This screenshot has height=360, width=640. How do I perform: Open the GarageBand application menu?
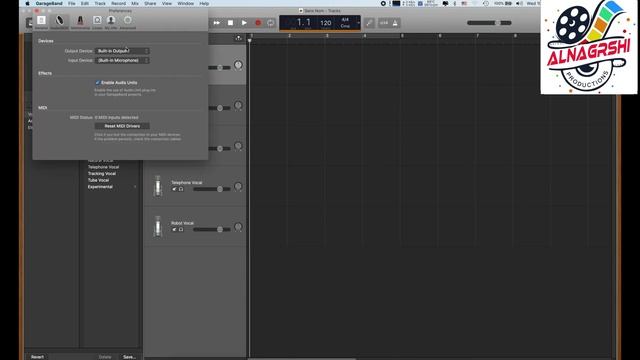click(x=49, y=3)
